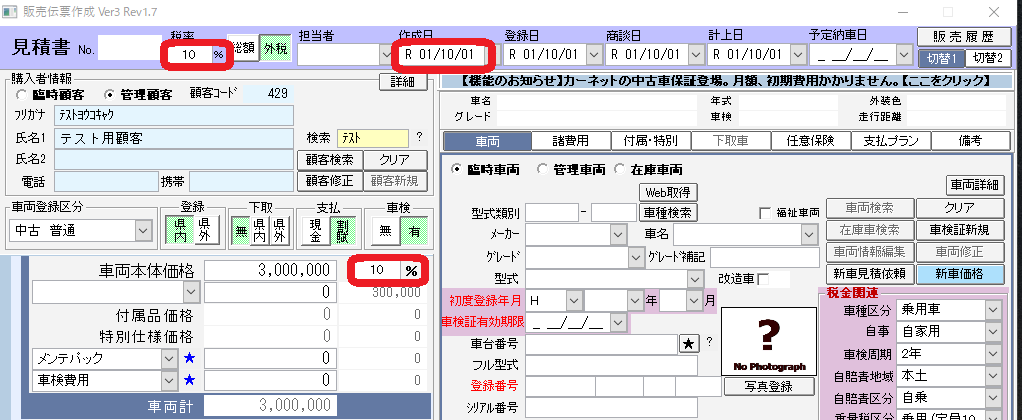Open the 予定納車日 date dropdown
This screenshot has height=420, width=1022.
(x=903, y=55)
